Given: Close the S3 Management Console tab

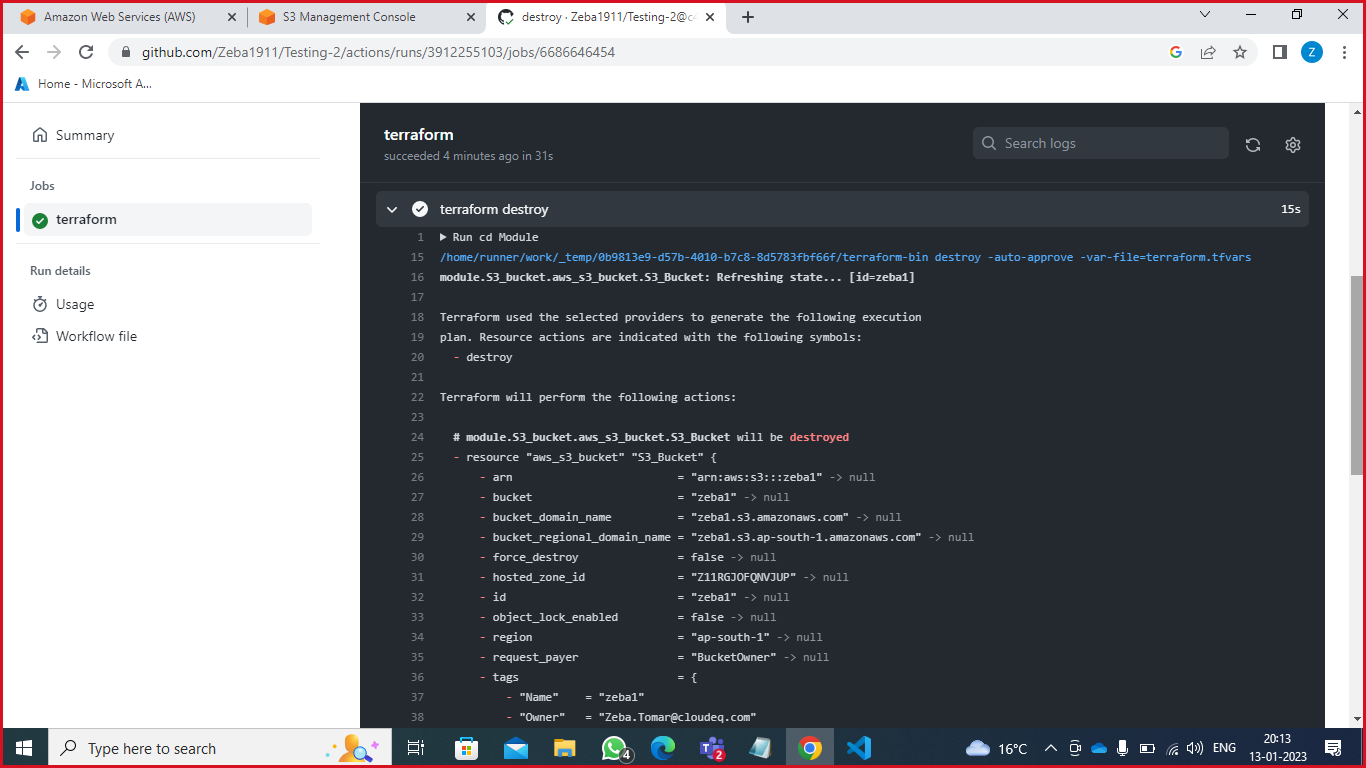Looking at the screenshot, I should [472, 17].
